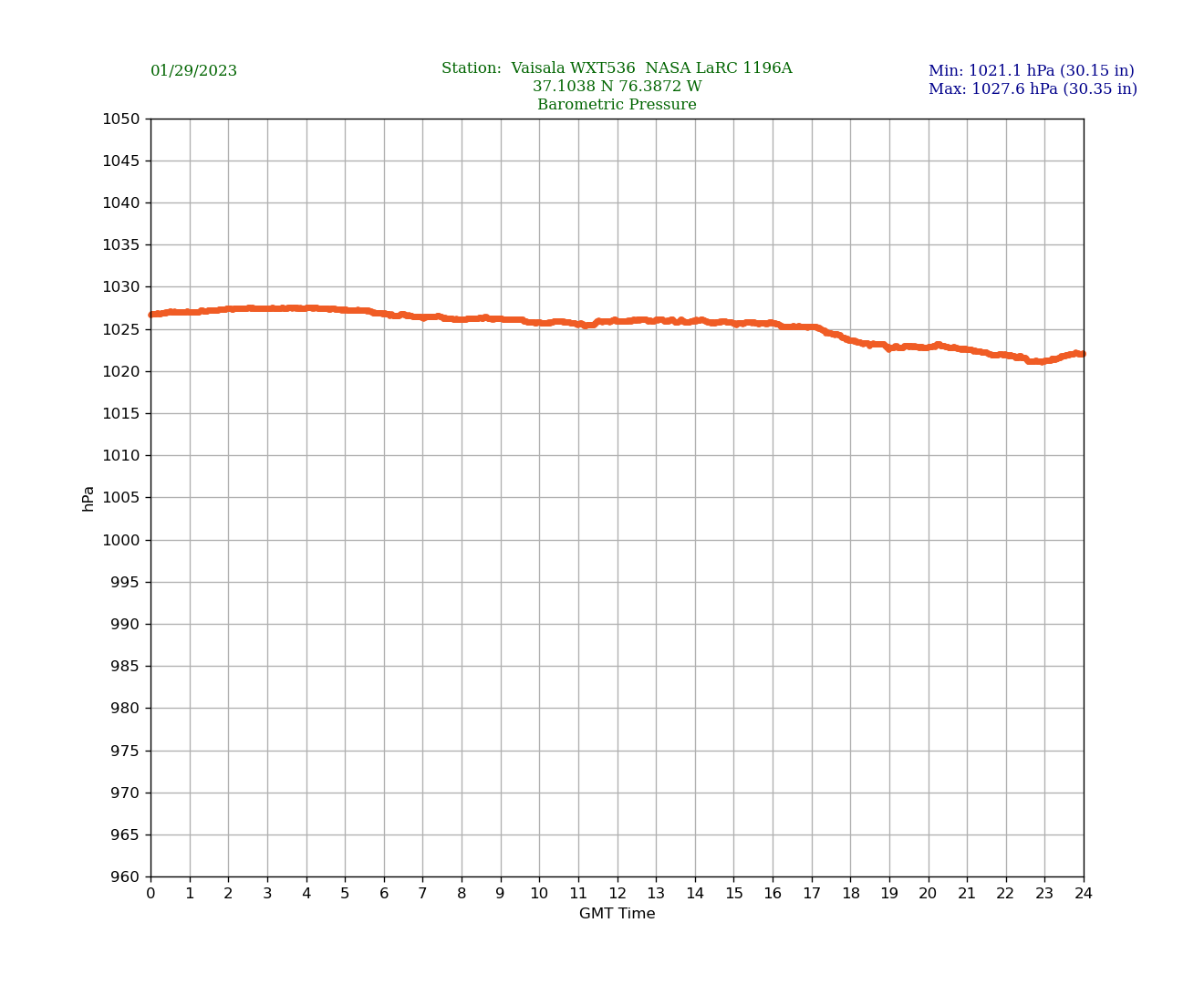Click the Barometric Pressure chart title

point(617,105)
